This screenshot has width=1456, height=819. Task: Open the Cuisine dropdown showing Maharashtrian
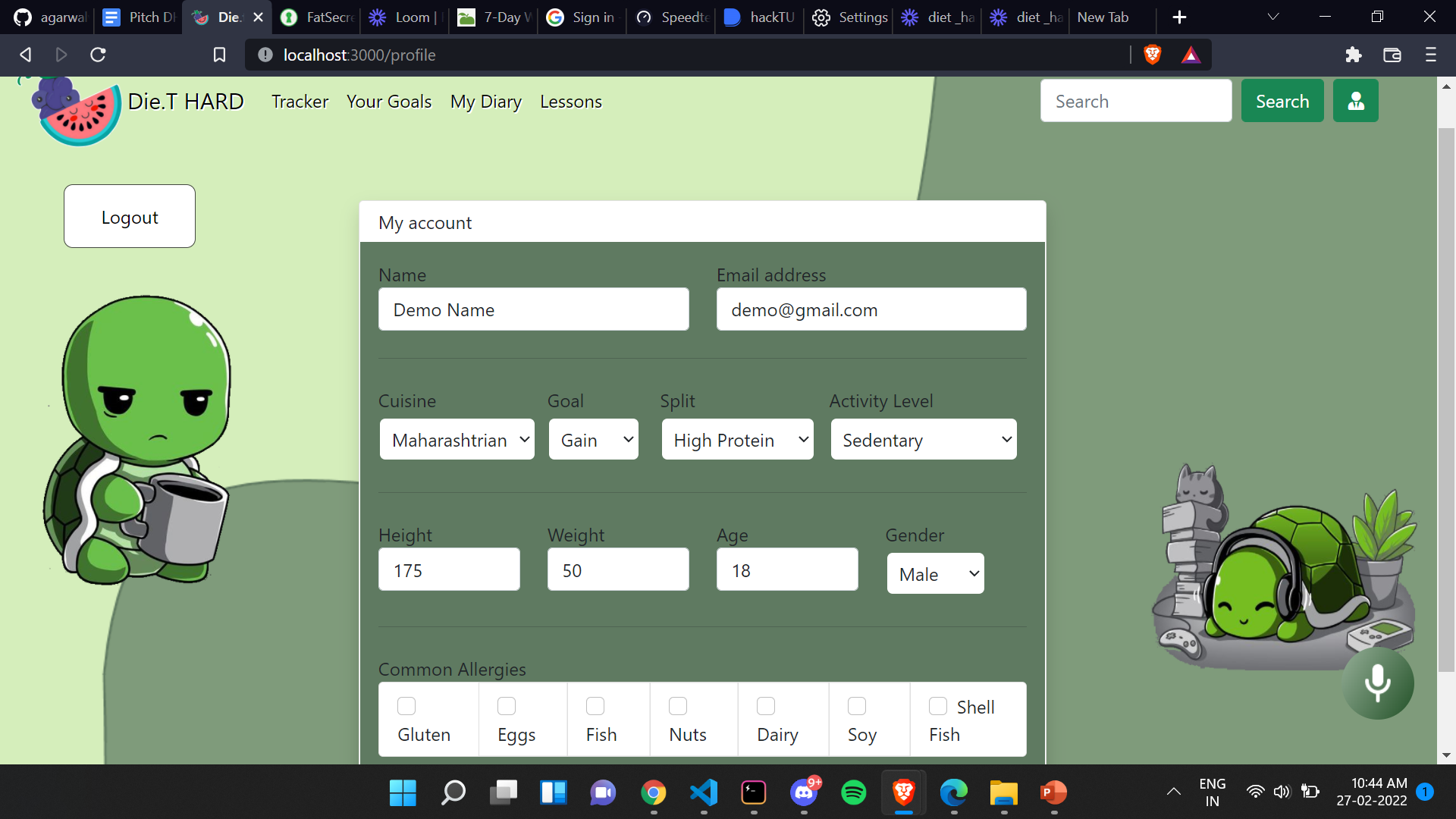[457, 440]
